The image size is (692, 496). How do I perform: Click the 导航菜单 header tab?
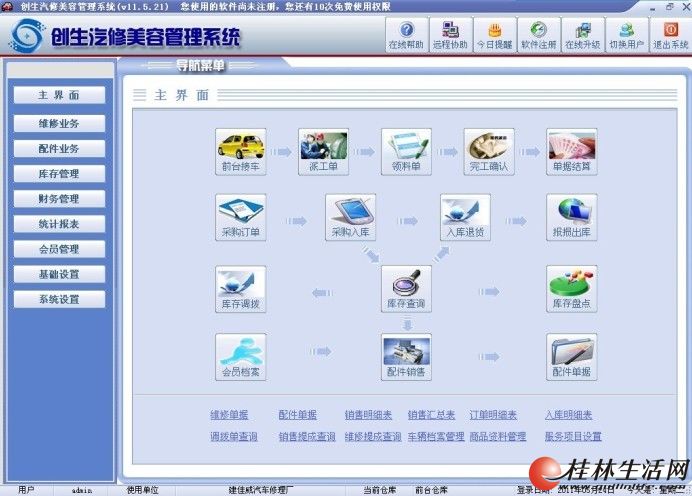pos(200,66)
